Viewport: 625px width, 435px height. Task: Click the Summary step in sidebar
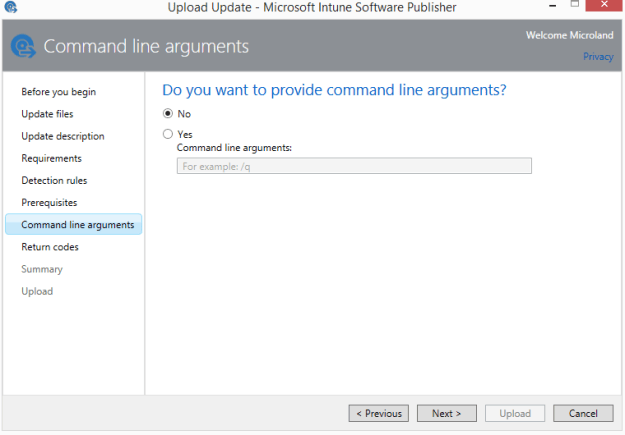[x=42, y=269]
